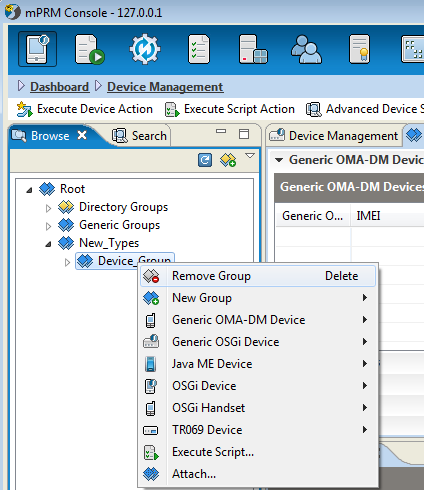Collapse the New_Types tree node
The height and width of the screenshot is (490, 424).
pos(49,244)
